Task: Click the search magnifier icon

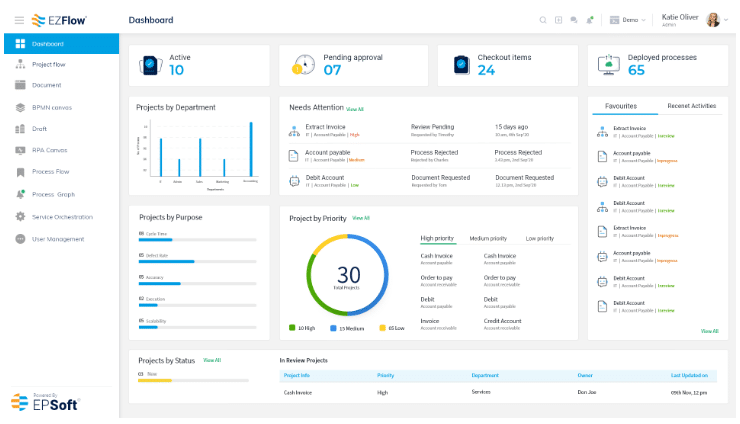Action: [x=543, y=20]
